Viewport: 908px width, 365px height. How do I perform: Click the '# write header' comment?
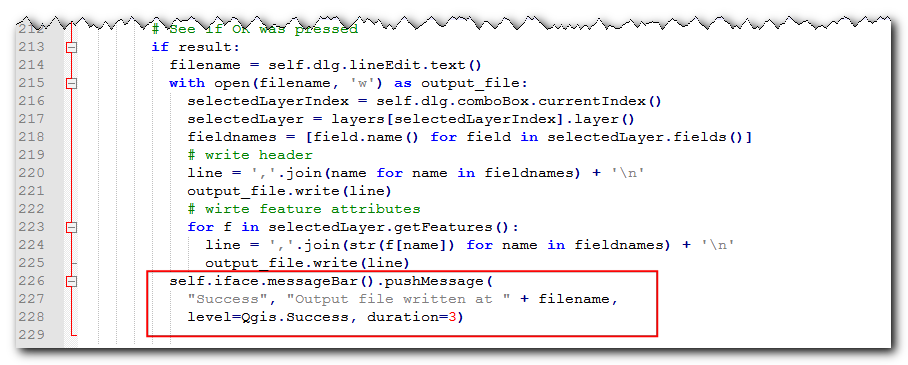250,155
